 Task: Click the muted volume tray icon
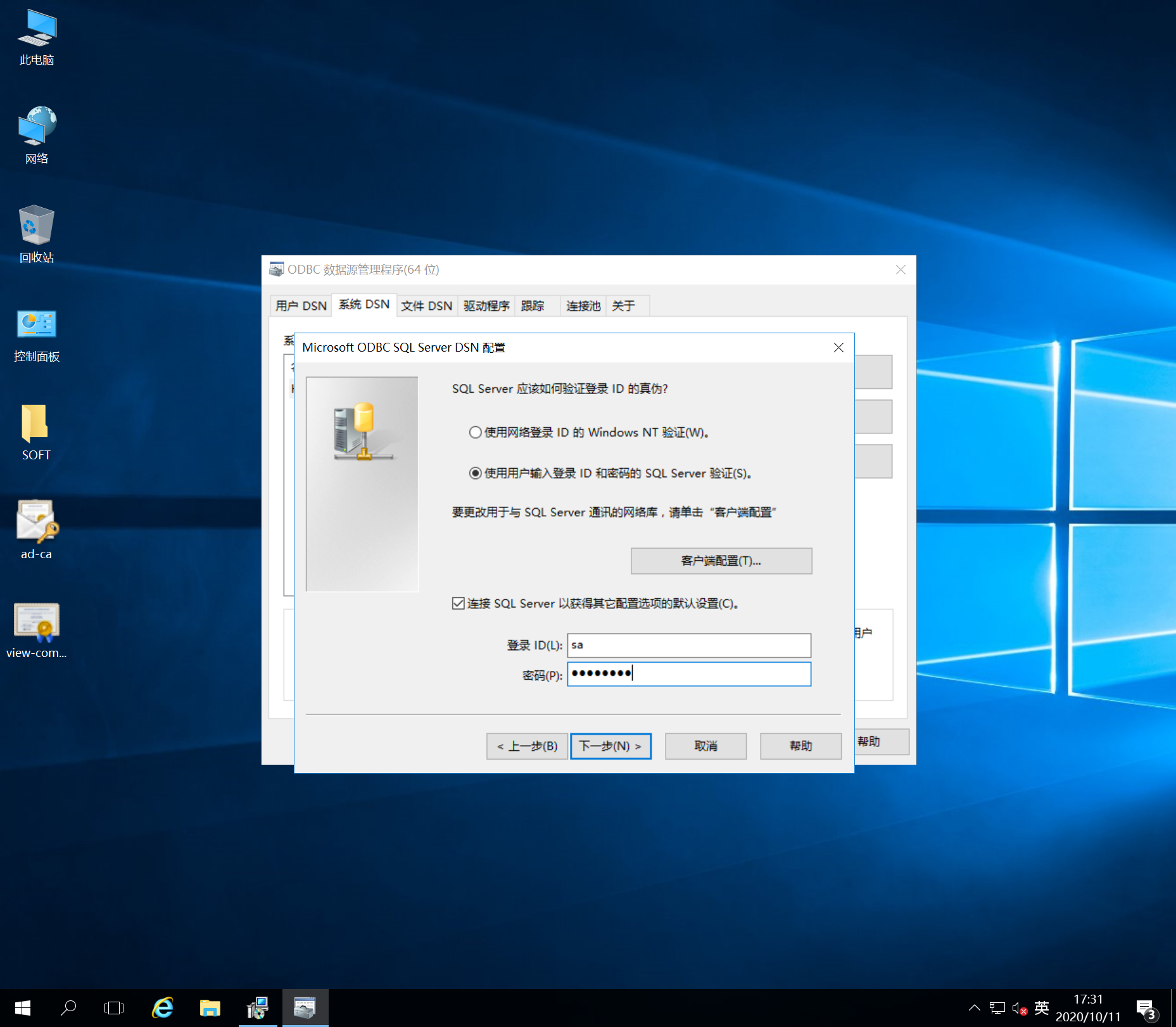click(x=1020, y=1008)
